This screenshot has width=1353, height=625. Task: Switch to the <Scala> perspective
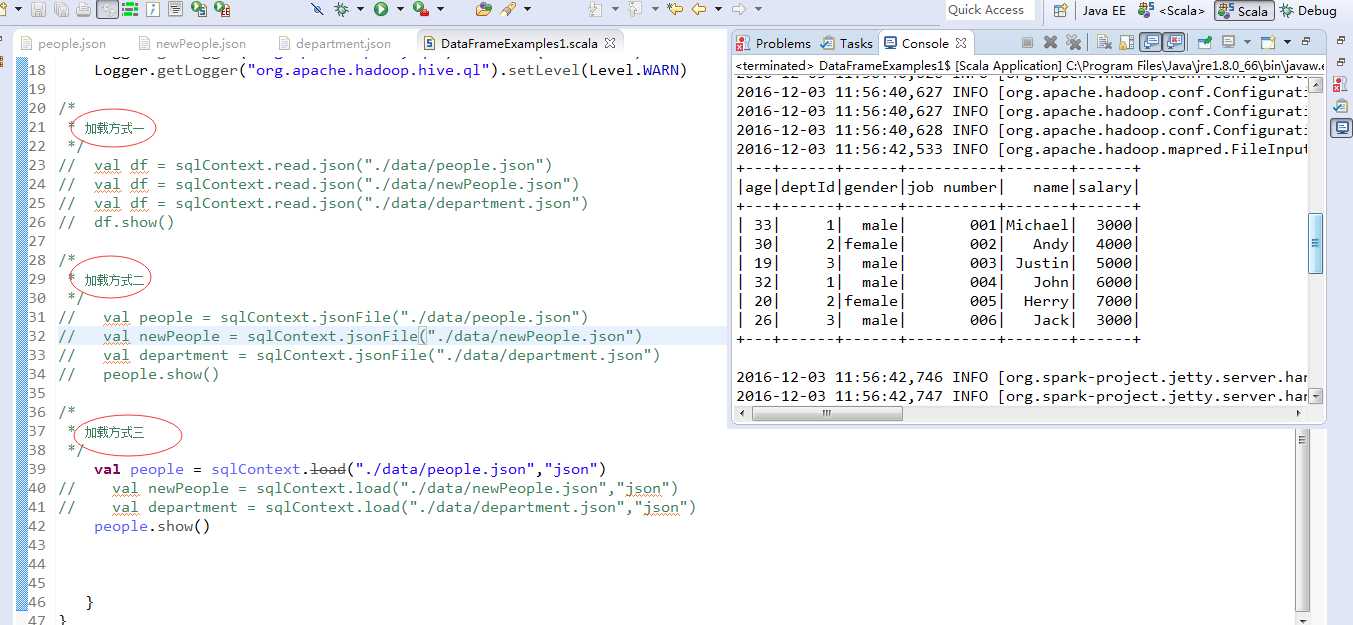click(1171, 11)
